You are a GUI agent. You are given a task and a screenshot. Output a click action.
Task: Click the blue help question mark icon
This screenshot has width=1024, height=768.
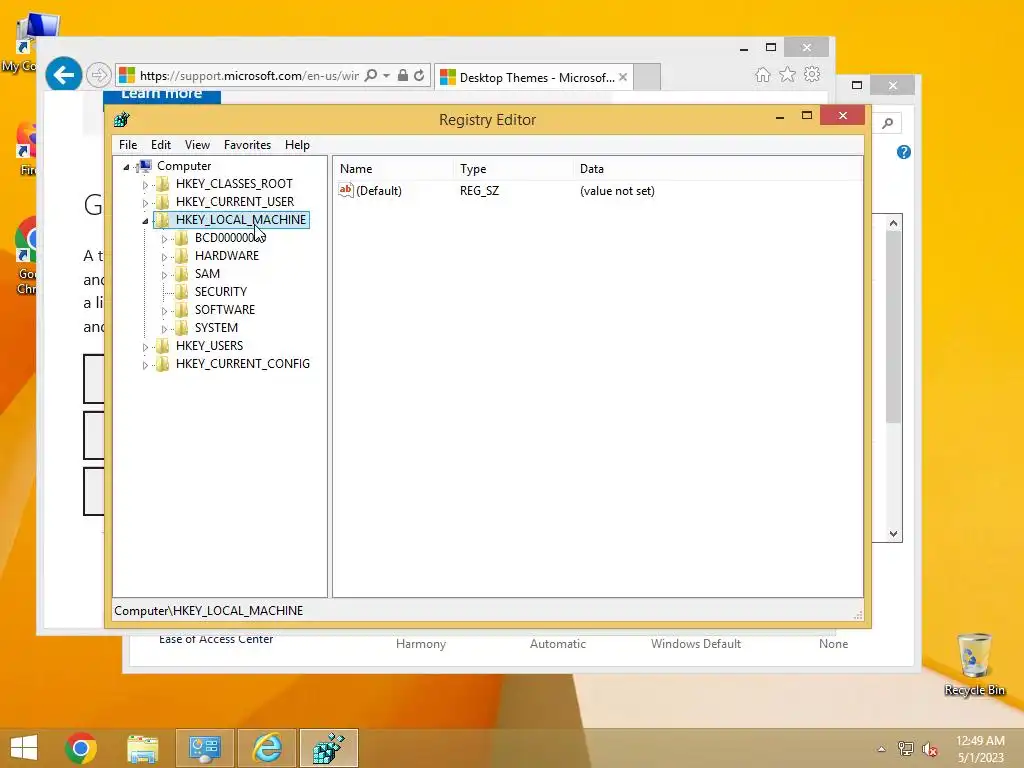[x=904, y=152]
